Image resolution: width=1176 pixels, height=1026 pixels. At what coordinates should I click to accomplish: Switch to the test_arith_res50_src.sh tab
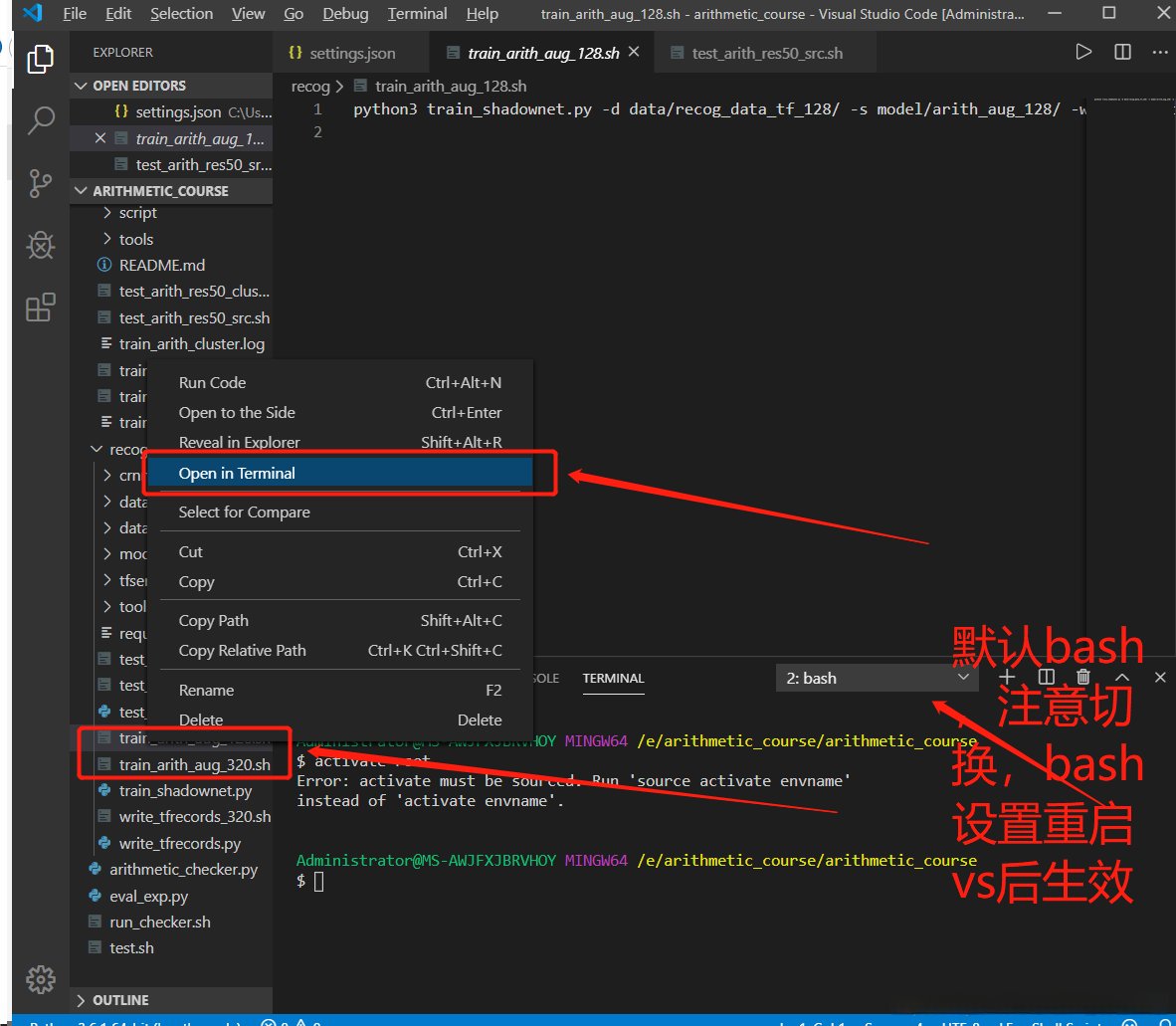pos(766,54)
